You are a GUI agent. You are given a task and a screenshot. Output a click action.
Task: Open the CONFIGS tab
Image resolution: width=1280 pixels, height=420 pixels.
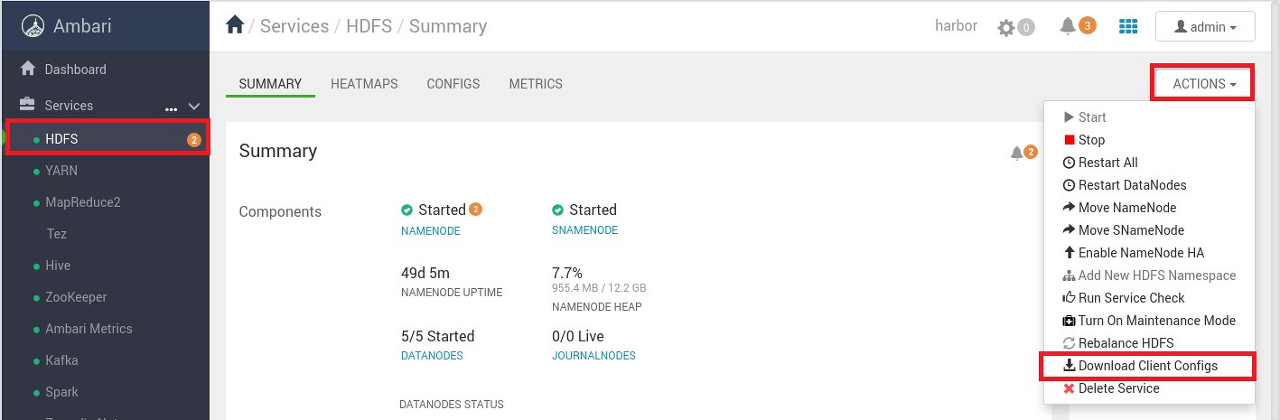[453, 84]
